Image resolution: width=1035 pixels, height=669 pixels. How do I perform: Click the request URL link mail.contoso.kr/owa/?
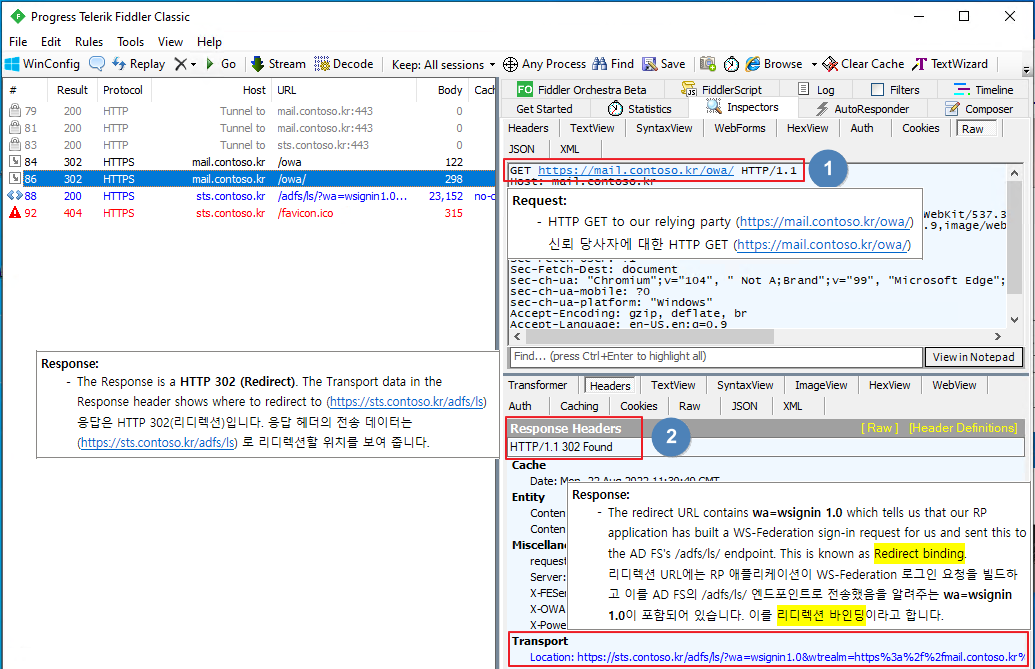pos(636,170)
